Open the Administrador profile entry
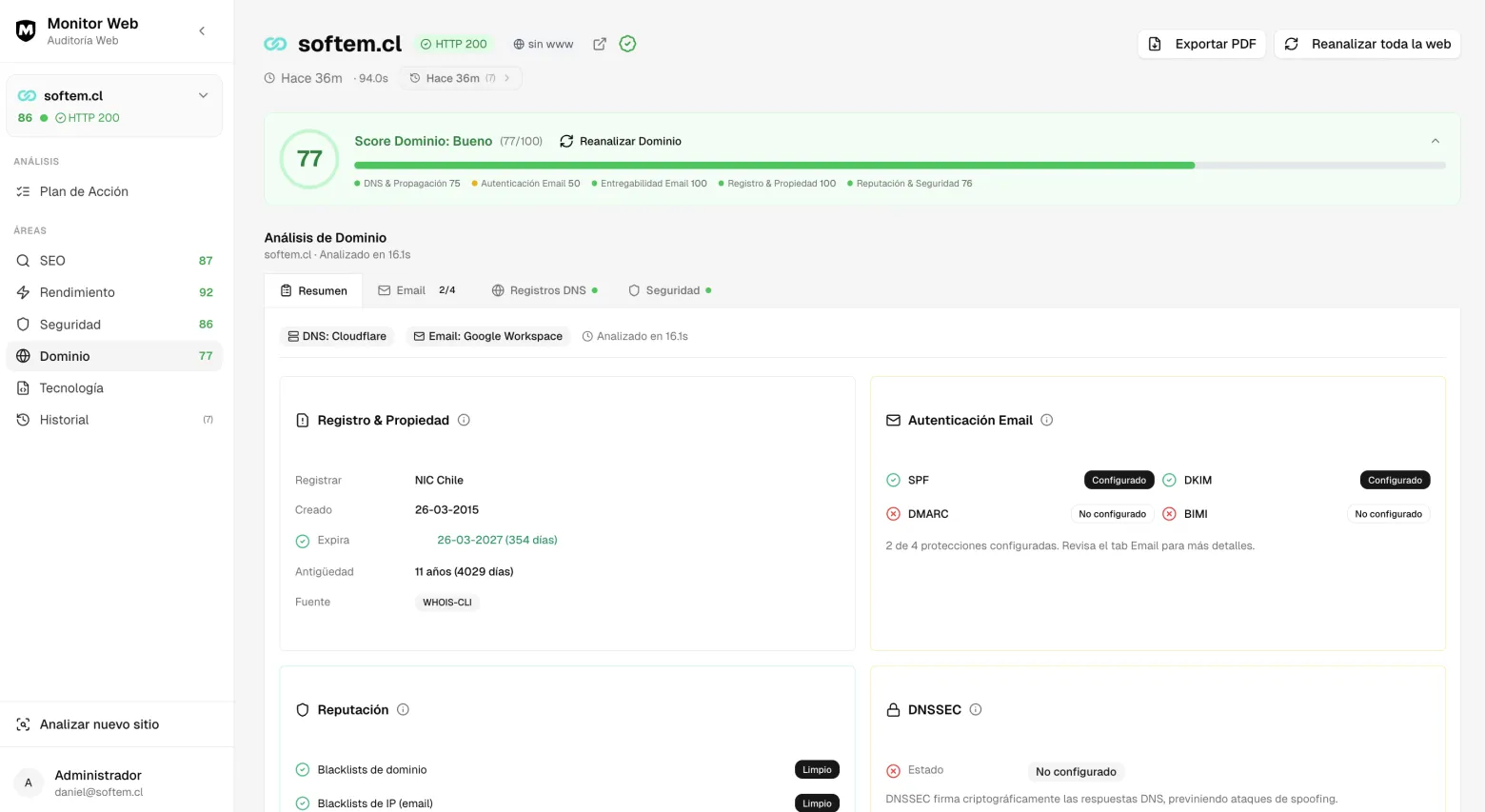Viewport: 1485px width, 812px height. click(x=98, y=782)
